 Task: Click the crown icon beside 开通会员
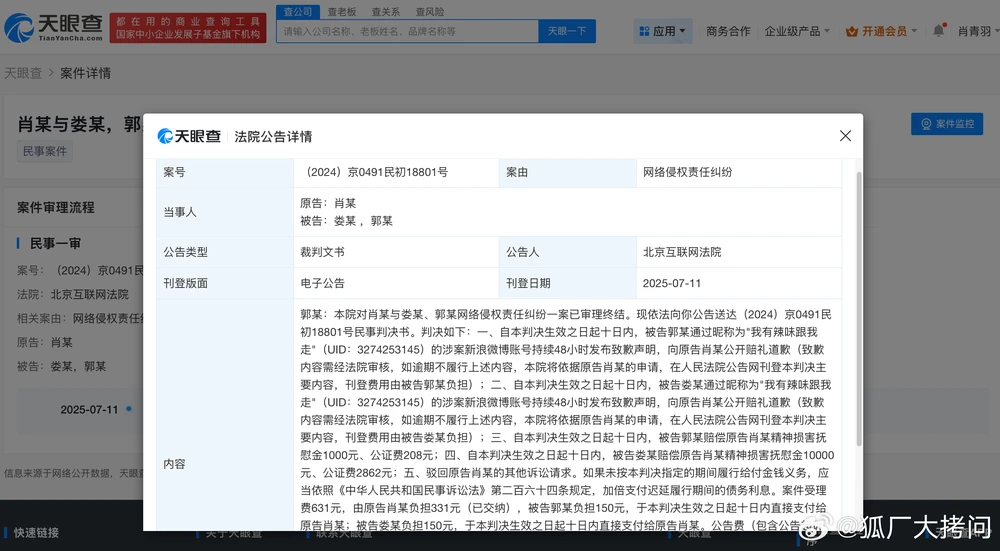click(x=851, y=31)
